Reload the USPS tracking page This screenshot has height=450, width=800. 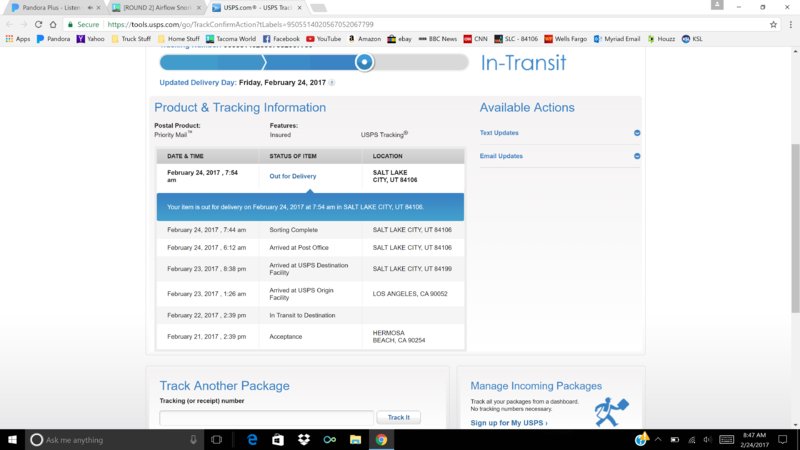38,24
